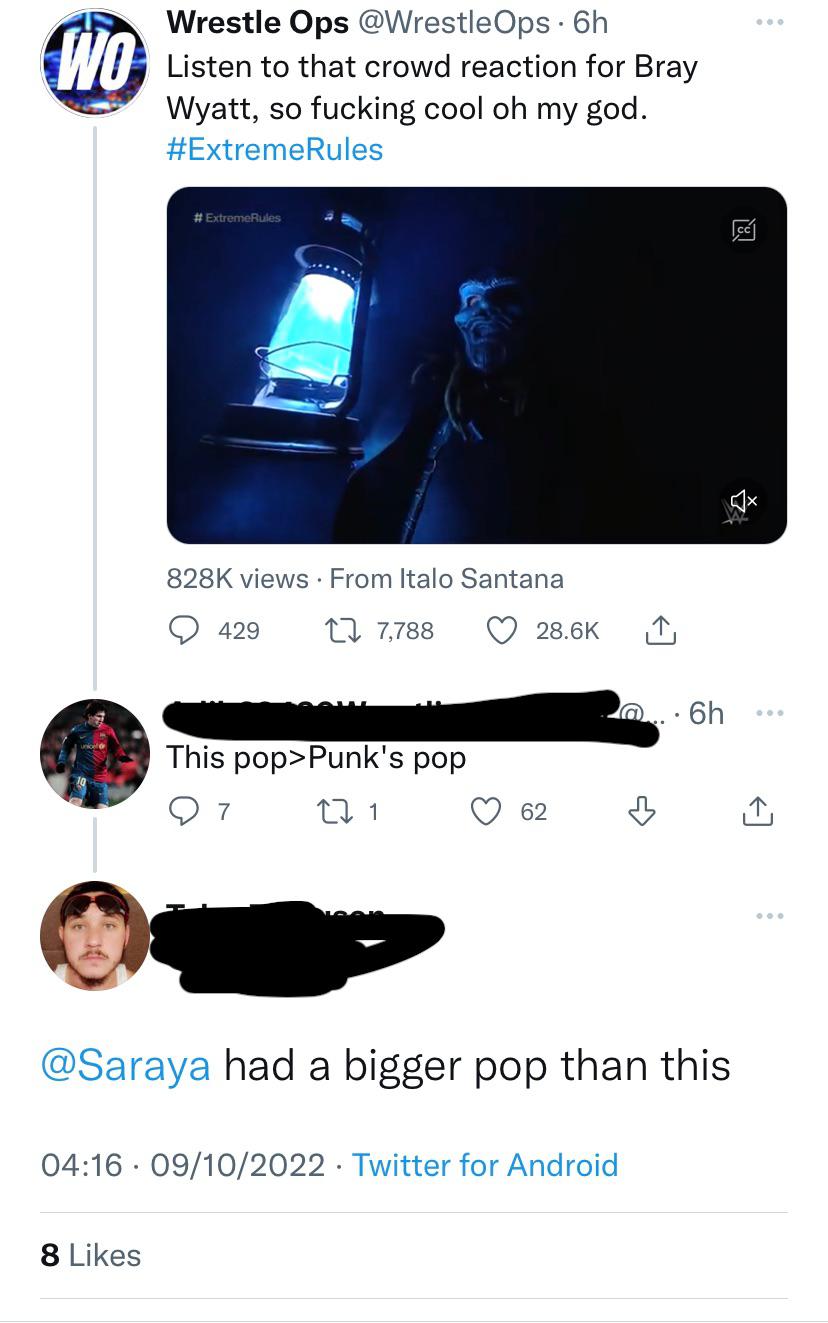Retweet the "This pop>Punk's pop" tweet

coord(335,811)
